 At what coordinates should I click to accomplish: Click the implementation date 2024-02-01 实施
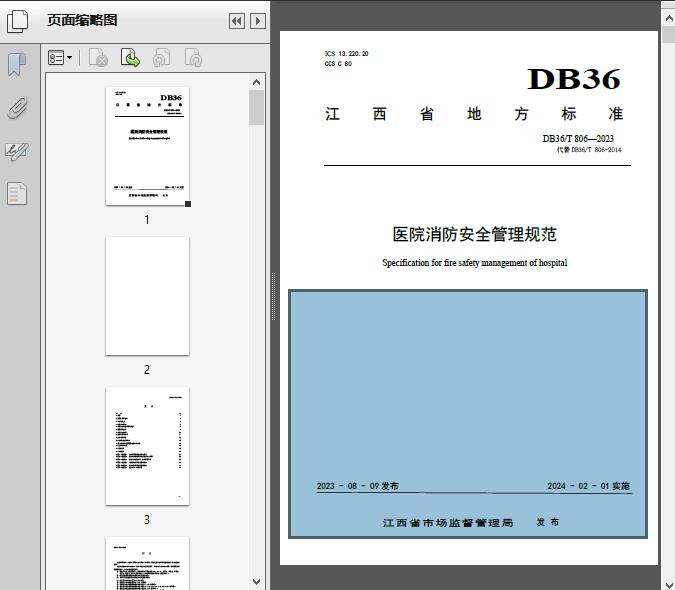pyautogui.click(x=588, y=486)
